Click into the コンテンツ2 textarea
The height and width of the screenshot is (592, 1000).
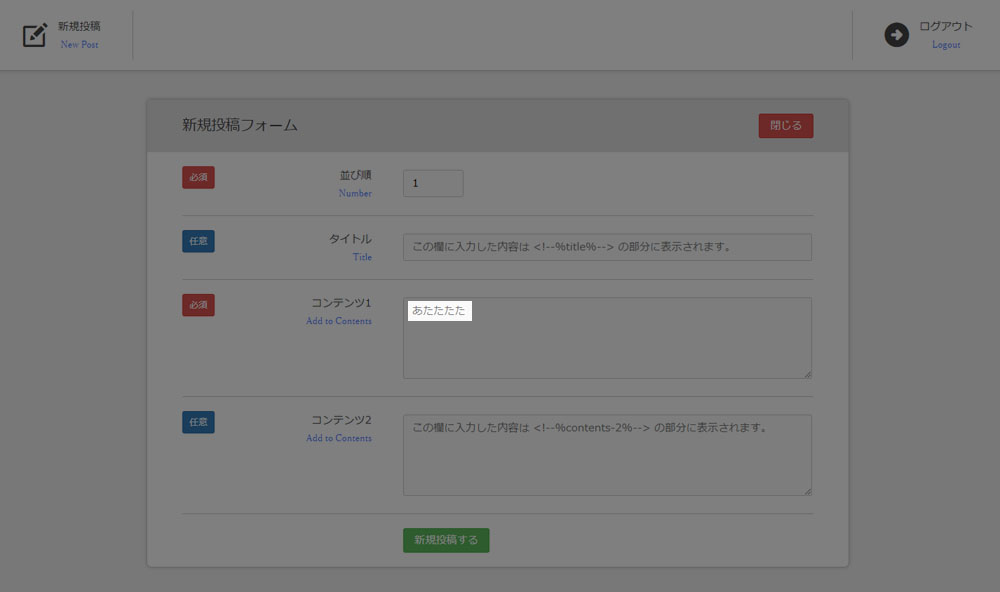[x=607, y=455]
